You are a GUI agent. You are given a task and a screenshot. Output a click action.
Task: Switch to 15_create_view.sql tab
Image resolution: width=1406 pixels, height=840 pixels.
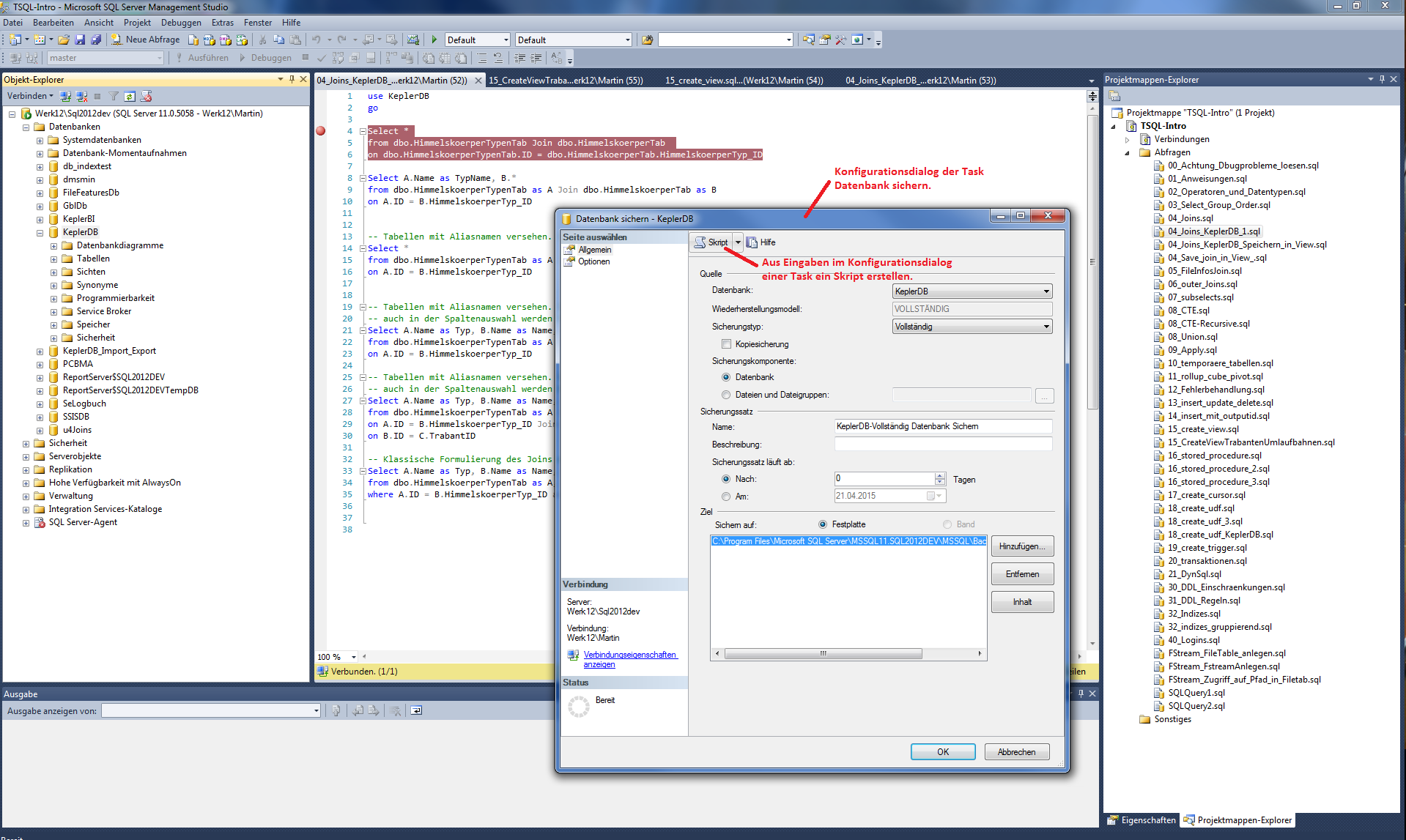point(744,80)
